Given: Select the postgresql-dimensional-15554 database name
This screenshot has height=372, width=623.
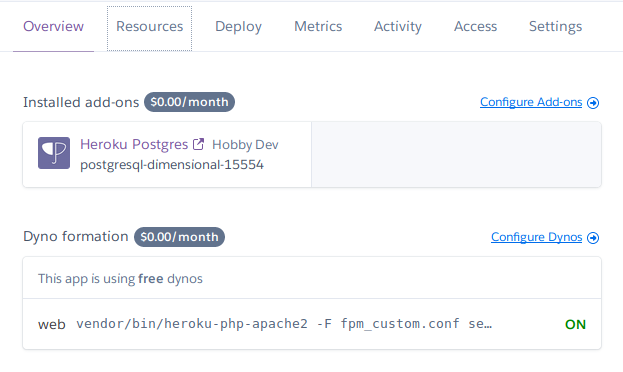Looking at the screenshot, I should point(172,165).
